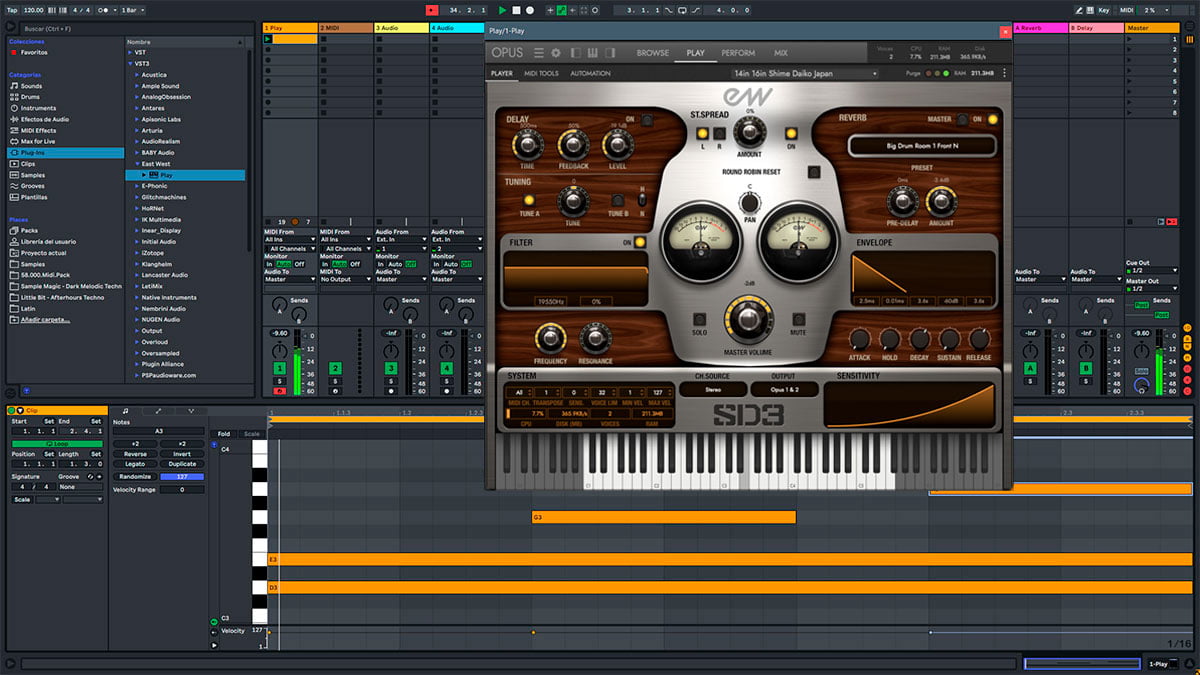Toggle Filter ON switch
The height and width of the screenshot is (675, 1200).
(639, 242)
